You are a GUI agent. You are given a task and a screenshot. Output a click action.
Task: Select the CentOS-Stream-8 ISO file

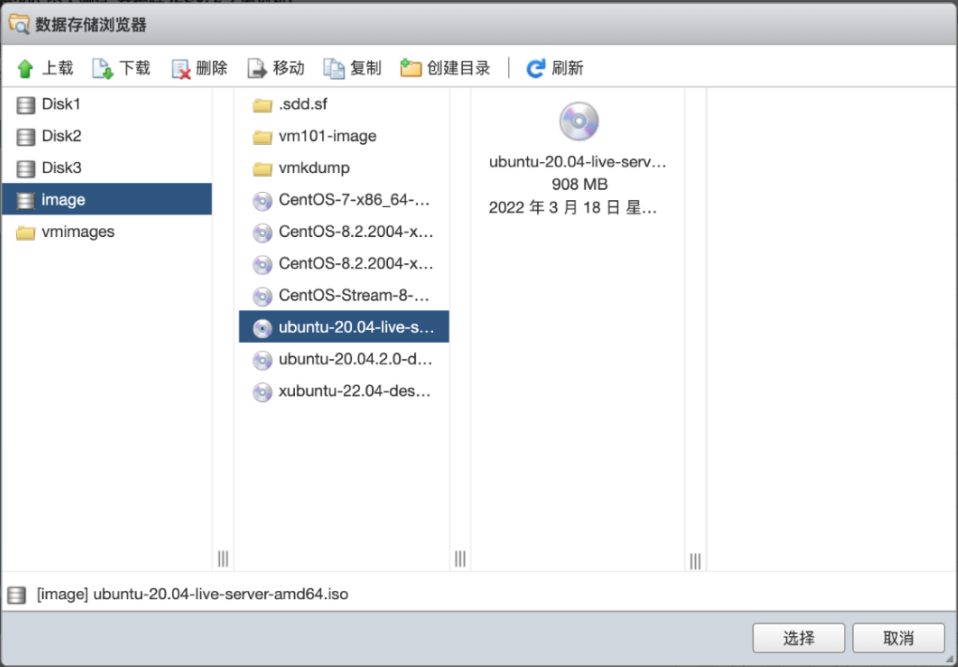(x=353, y=296)
